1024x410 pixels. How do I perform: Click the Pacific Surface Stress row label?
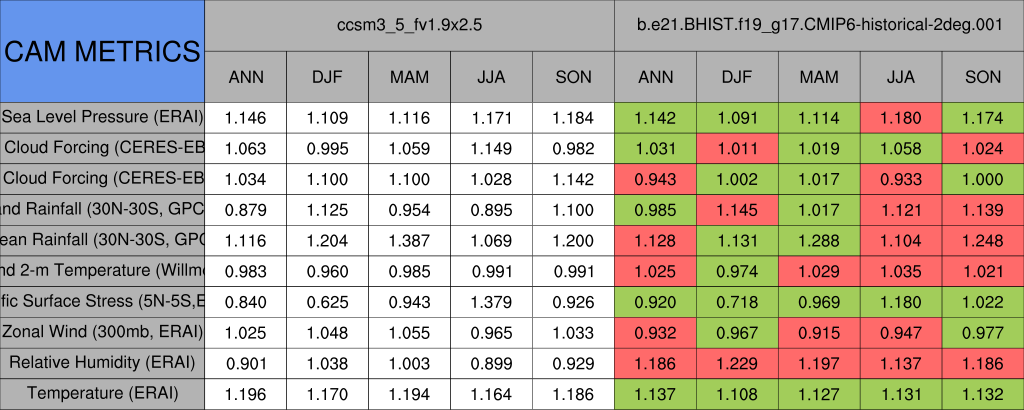pyautogui.click(x=102, y=301)
